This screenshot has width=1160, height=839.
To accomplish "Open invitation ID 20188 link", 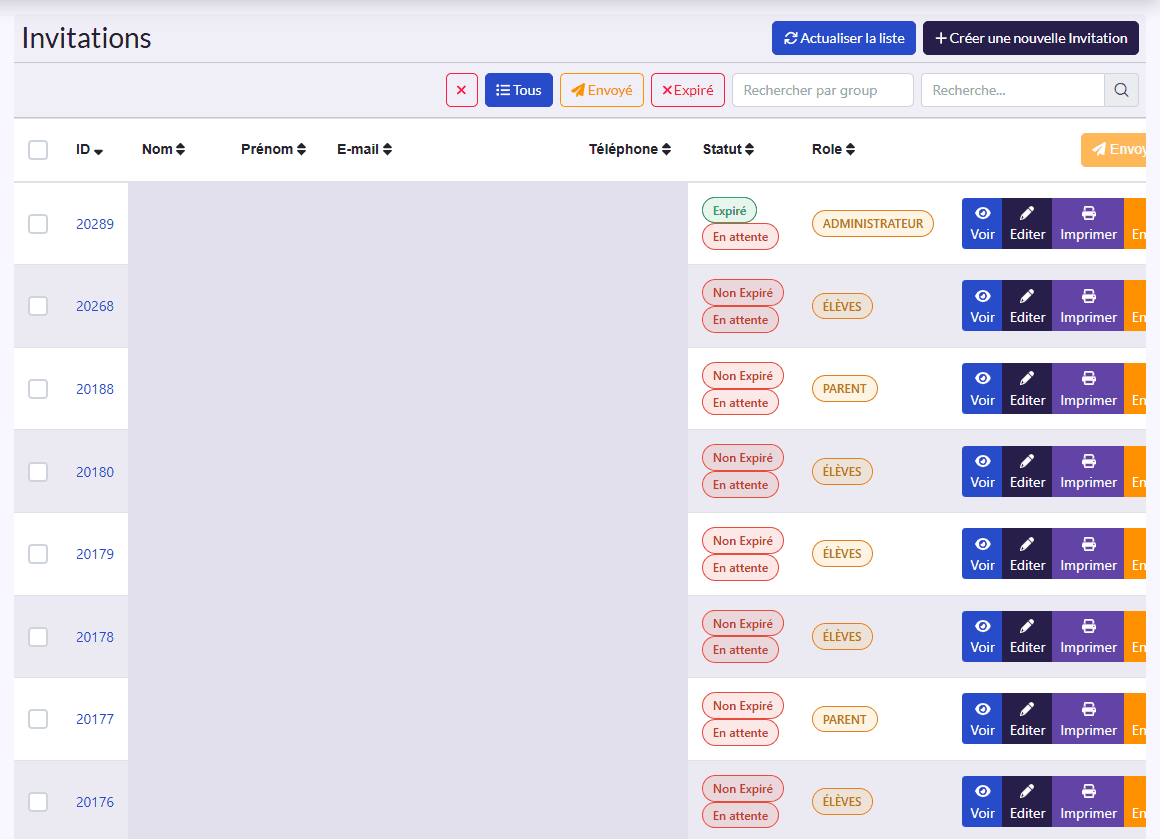I will pyautogui.click(x=95, y=389).
